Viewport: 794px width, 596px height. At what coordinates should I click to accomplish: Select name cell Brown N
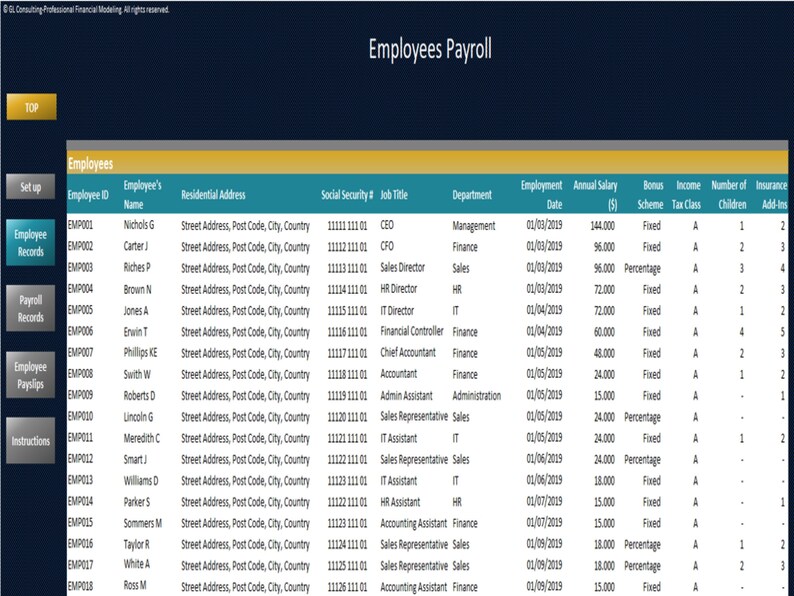[x=137, y=289]
